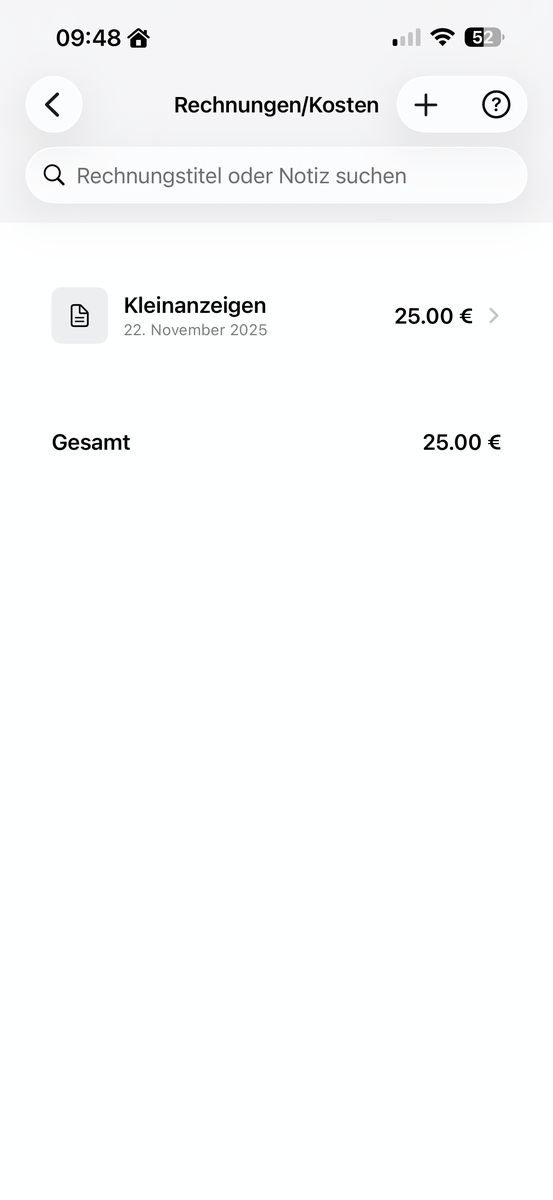Tap the battery indicator showing 52
The image size is (553, 1200).
coord(484,37)
